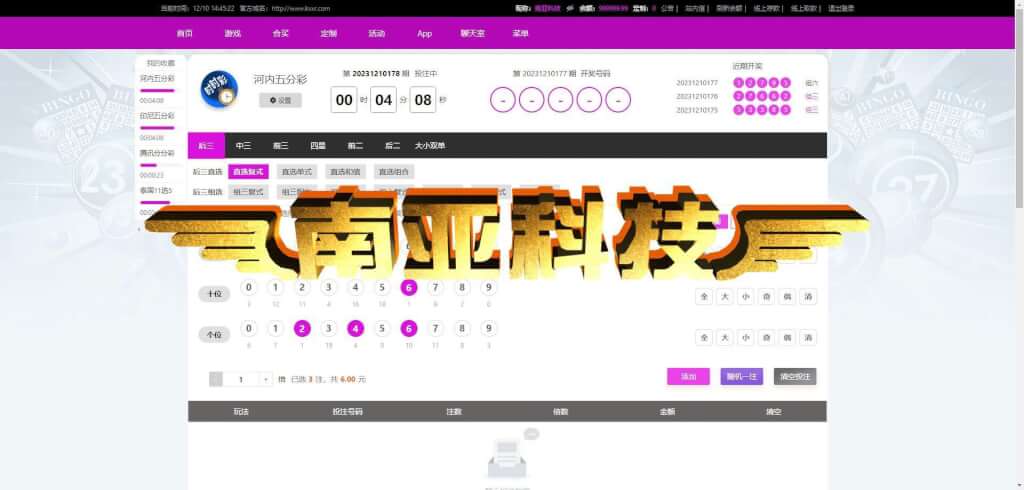Open the 聊天室 navigation item
This screenshot has height=490, width=1024.
[472, 33]
